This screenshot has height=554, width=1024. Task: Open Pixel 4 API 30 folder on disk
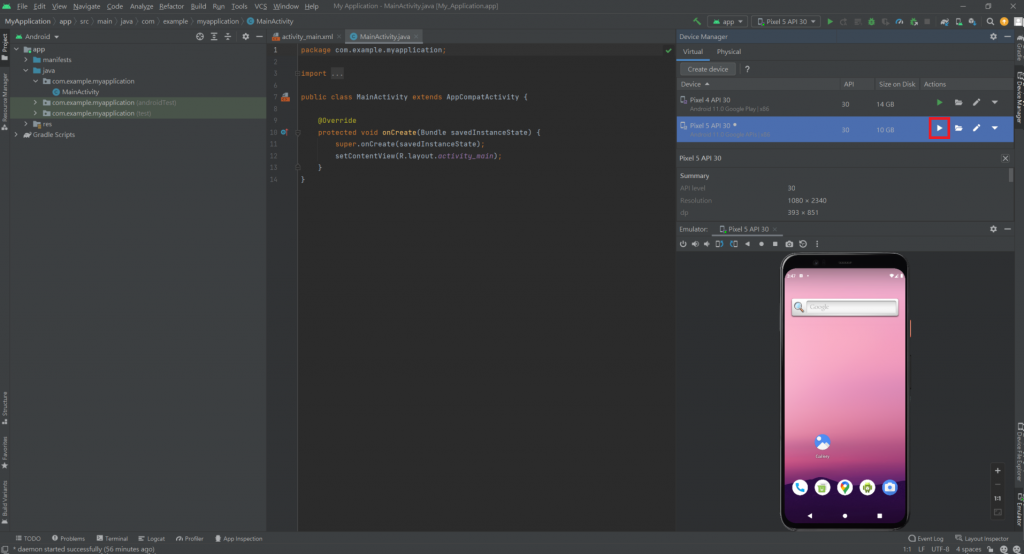coord(958,103)
